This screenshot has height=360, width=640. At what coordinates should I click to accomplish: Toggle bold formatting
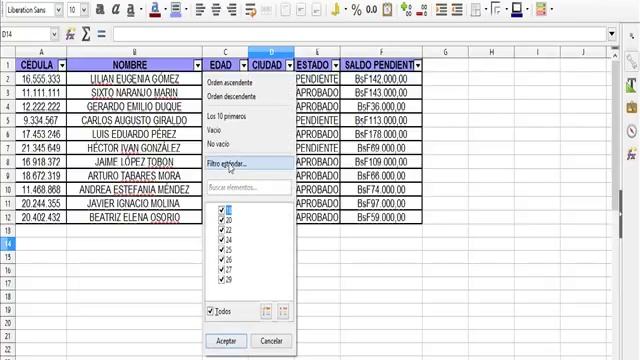[100, 9]
